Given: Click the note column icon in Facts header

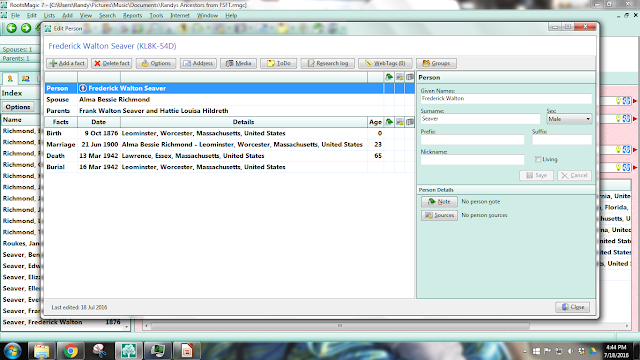Looking at the screenshot, I should coord(389,122).
